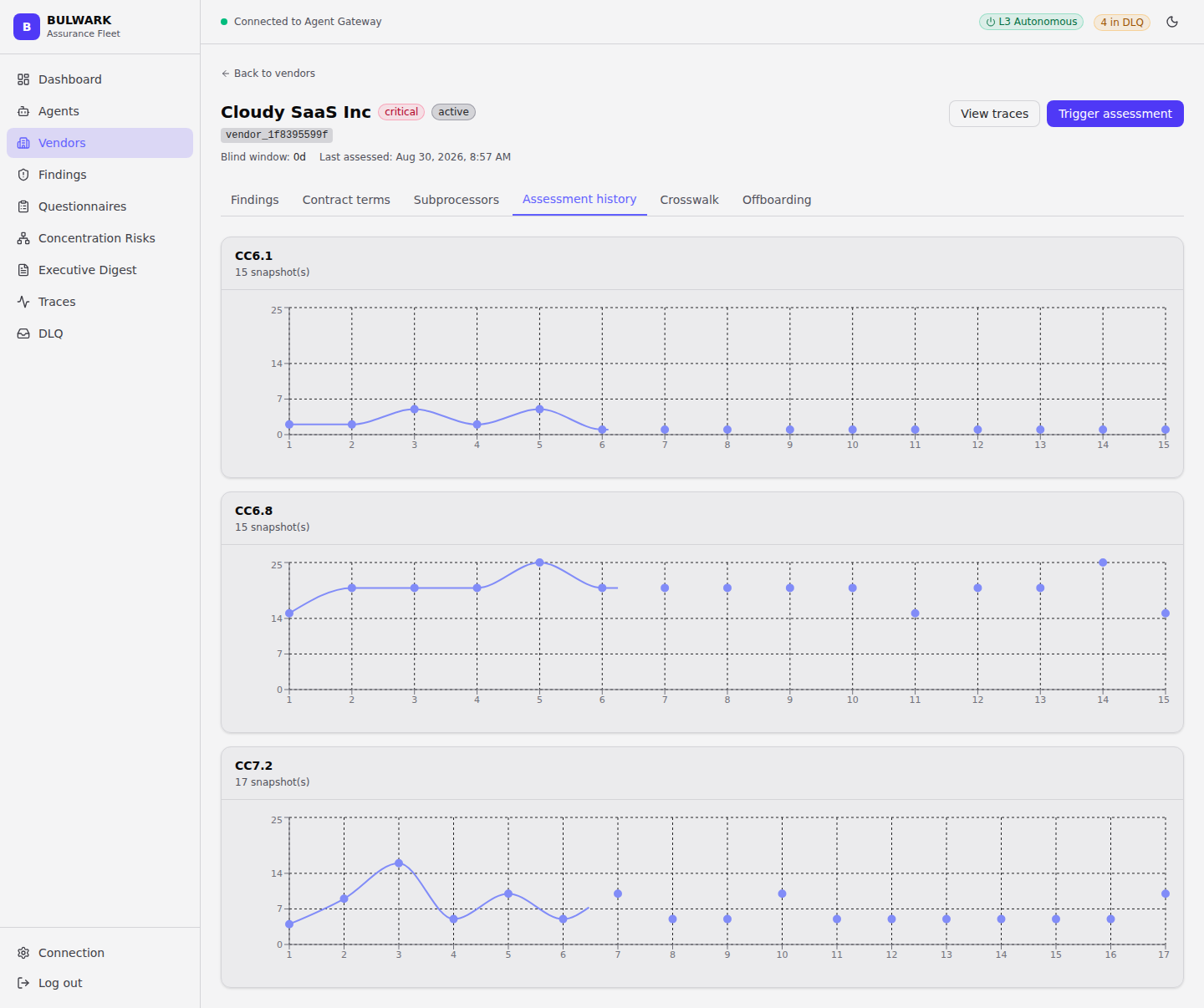Click the CC7.2 data point at snapshot 3

399,863
